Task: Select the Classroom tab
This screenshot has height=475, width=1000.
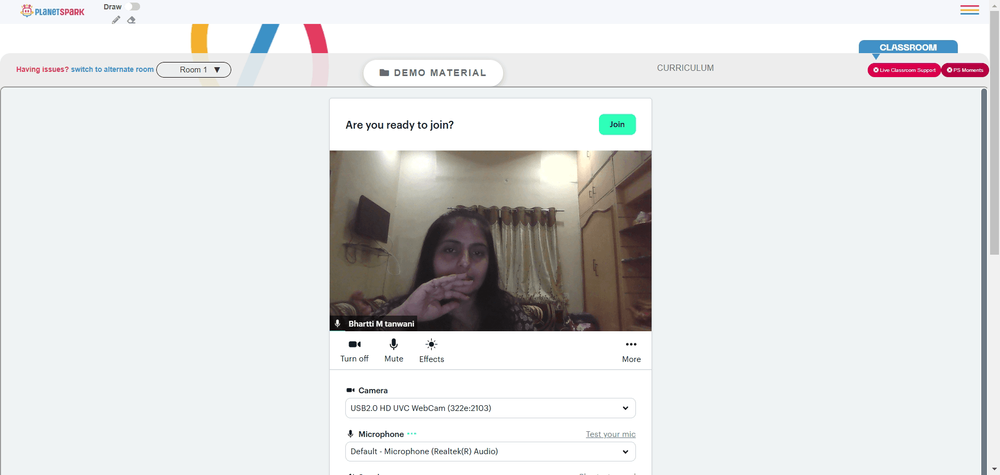Action: pyautogui.click(x=908, y=47)
